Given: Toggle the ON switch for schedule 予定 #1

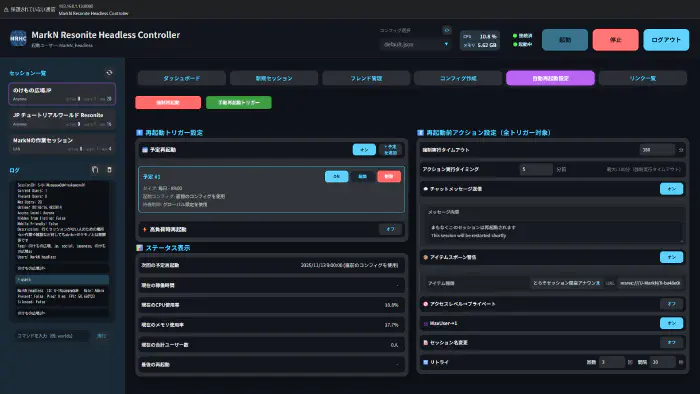Looking at the screenshot, I should (x=337, y=176).
